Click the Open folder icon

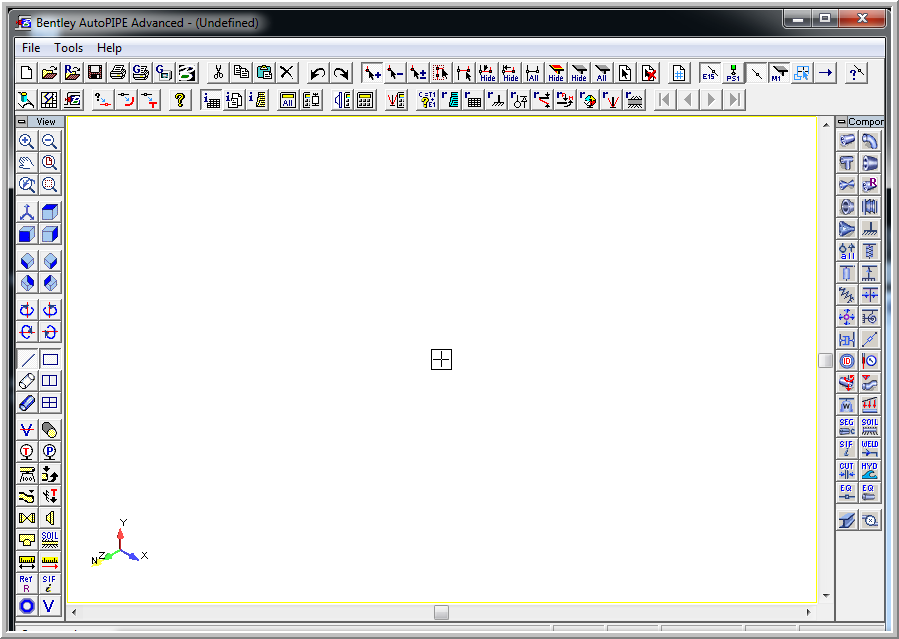[50, 73]
